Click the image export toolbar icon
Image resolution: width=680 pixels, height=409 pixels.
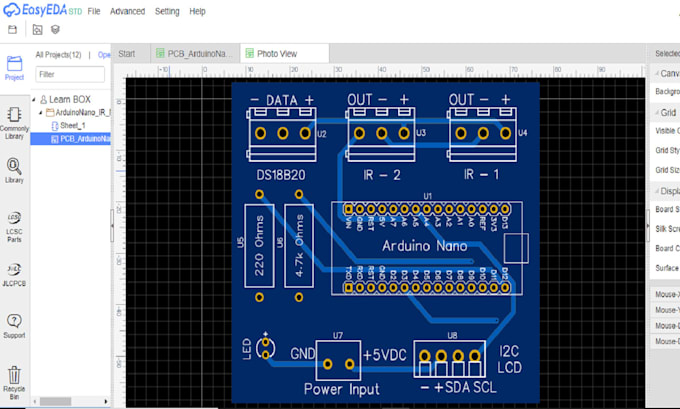point(37,29)
